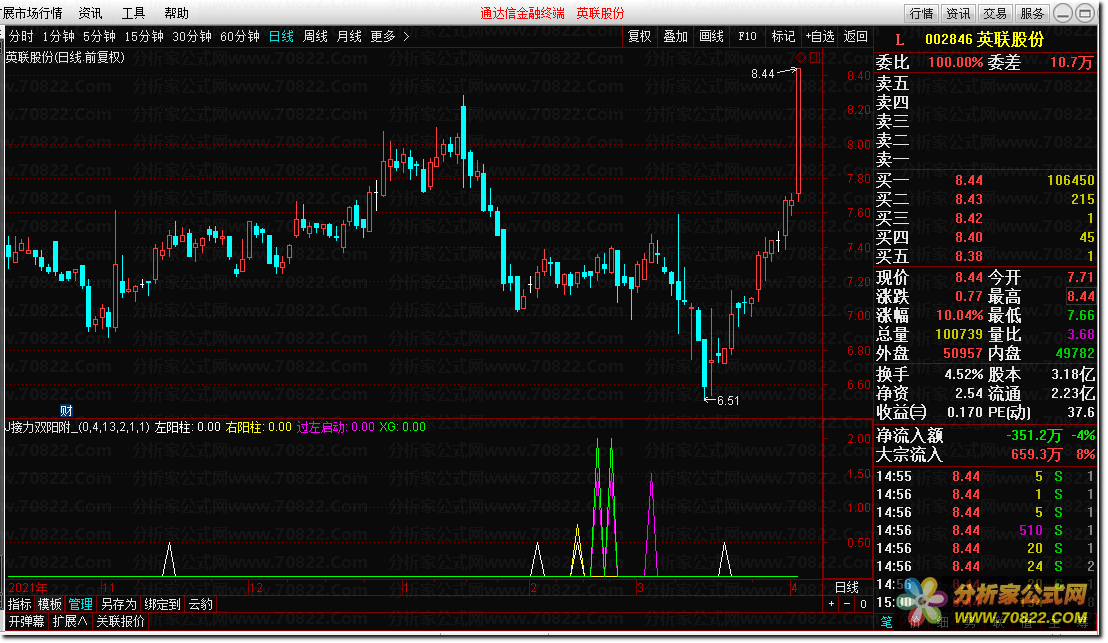Click the top-right 资讯 button
1108x643 pixels.
(958, 13)
